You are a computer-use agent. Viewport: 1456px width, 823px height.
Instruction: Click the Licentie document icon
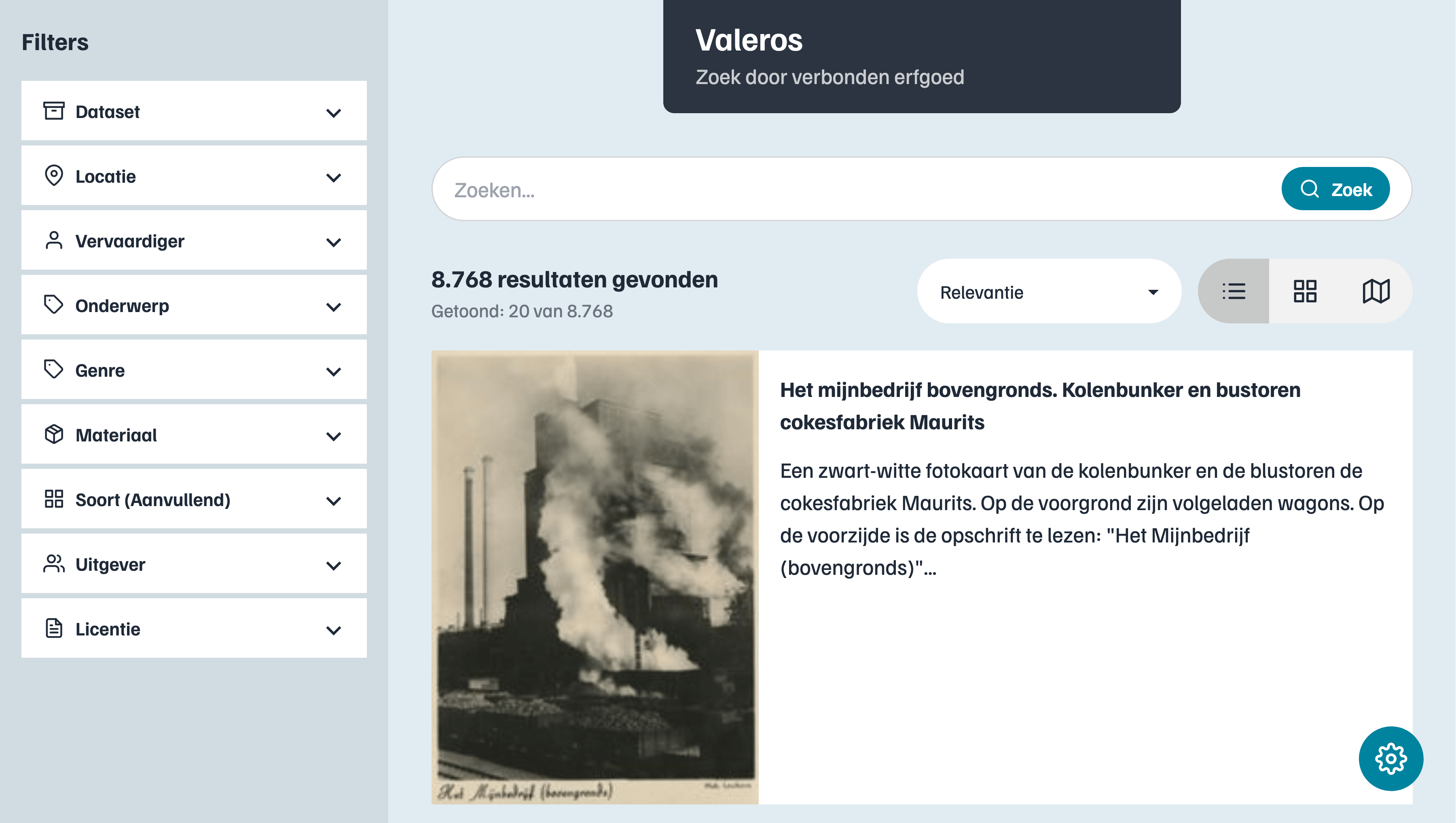click(x=54, y=628)
